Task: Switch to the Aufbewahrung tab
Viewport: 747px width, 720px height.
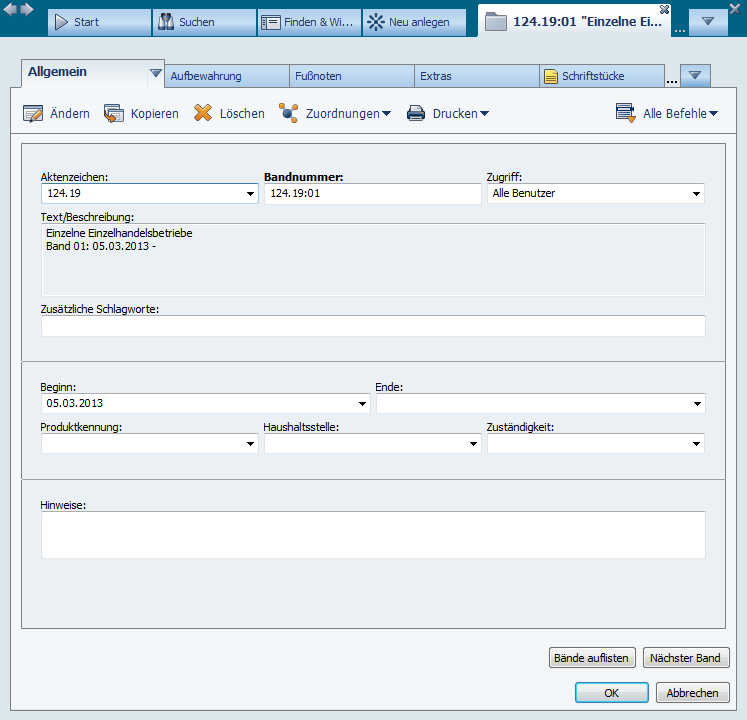Action: (x=226, y=76)
